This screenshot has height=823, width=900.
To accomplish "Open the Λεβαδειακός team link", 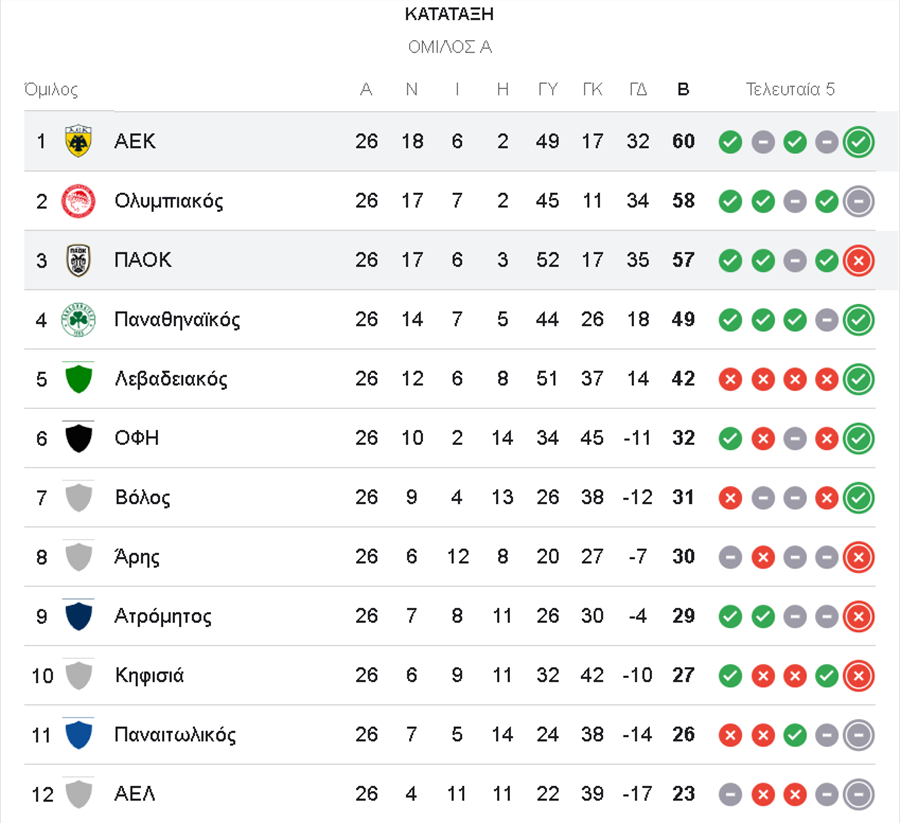I will pyautogui.click(x=171, y=379).
